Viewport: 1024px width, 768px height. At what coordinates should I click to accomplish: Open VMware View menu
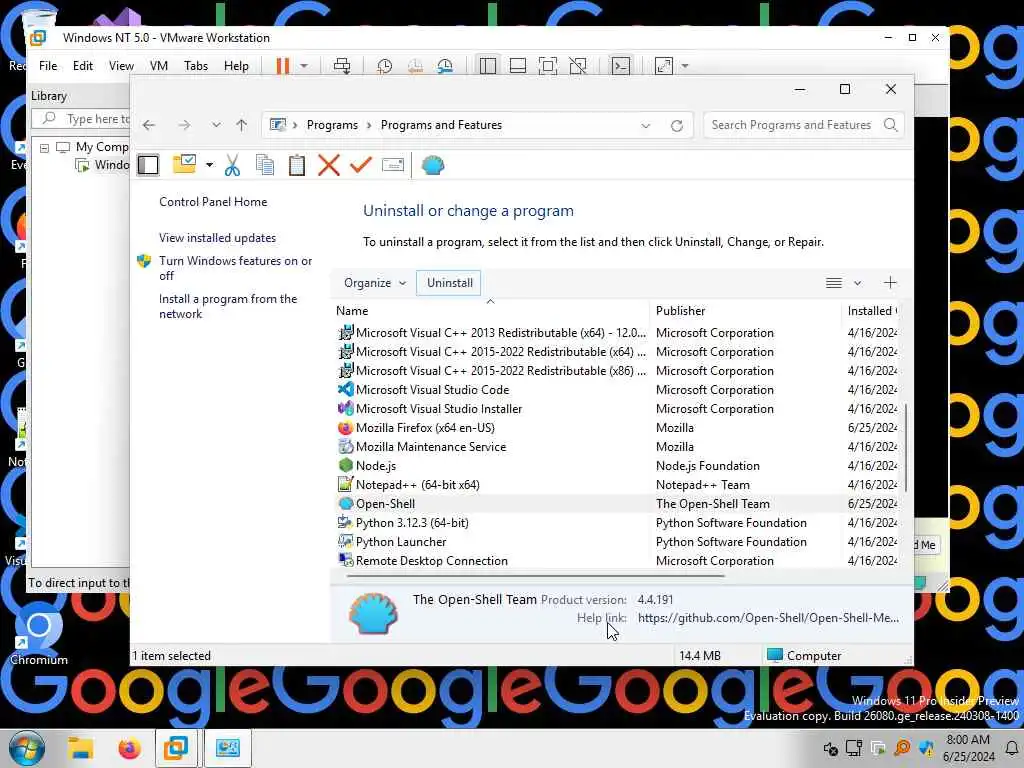[121, 66]
